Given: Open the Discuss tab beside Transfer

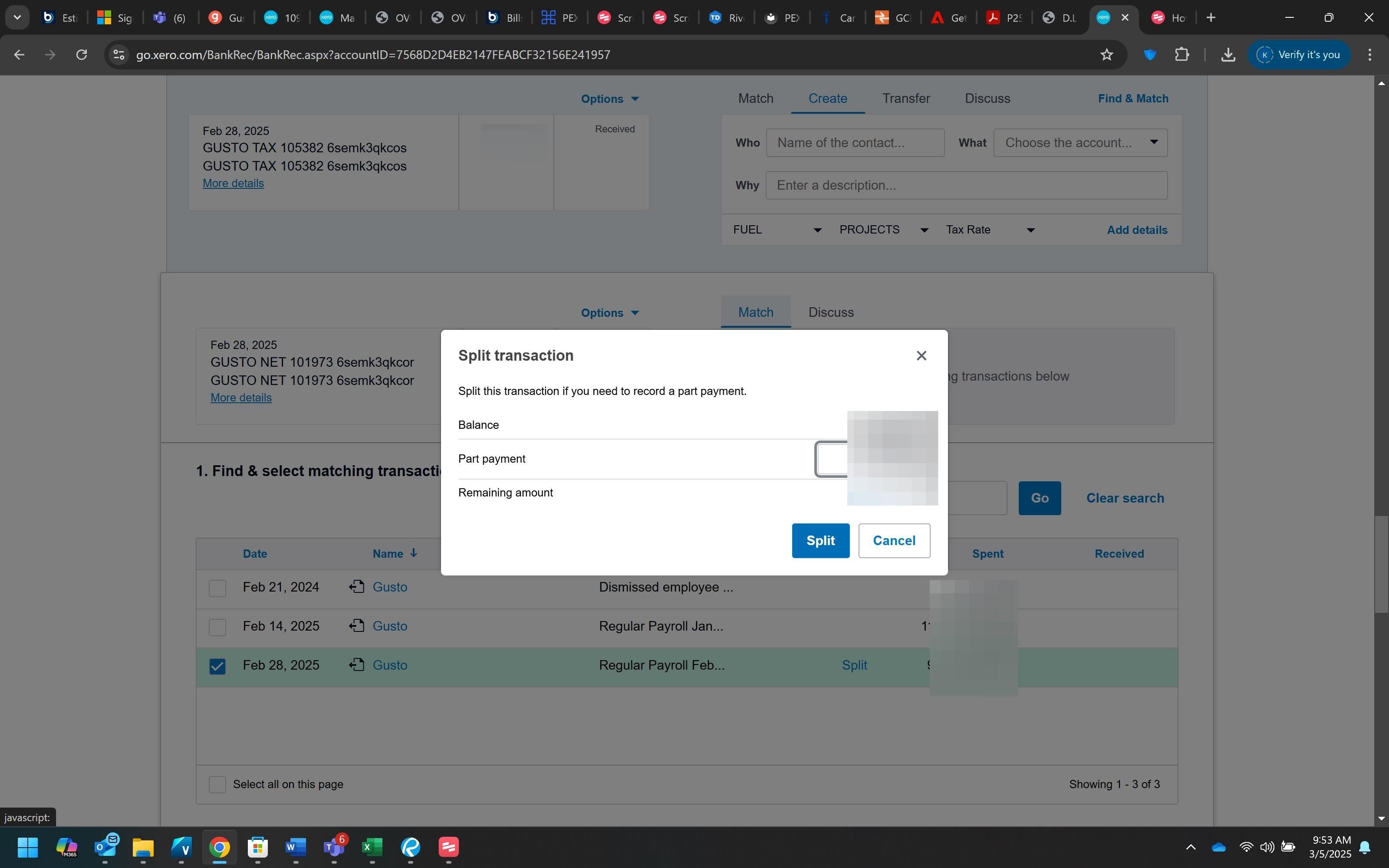Looking at the screenshot, I should (x=987, y=98).
